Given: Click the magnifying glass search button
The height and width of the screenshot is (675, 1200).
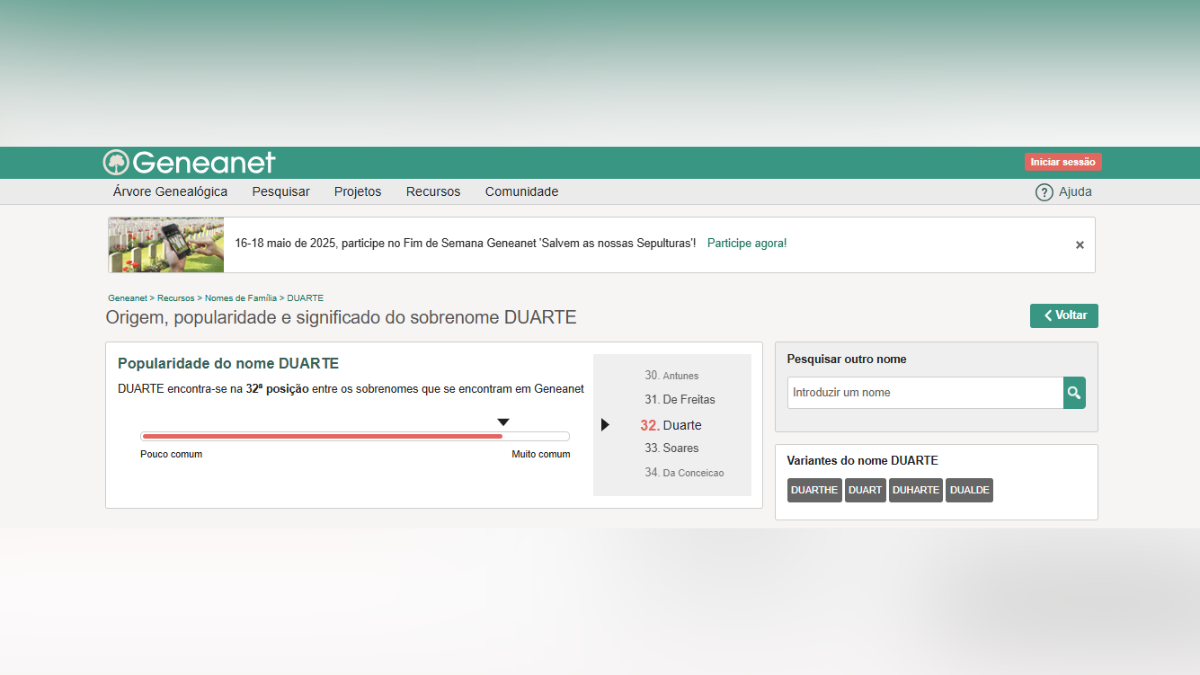Looking at the screenshot, I should tap(1074, 393).
